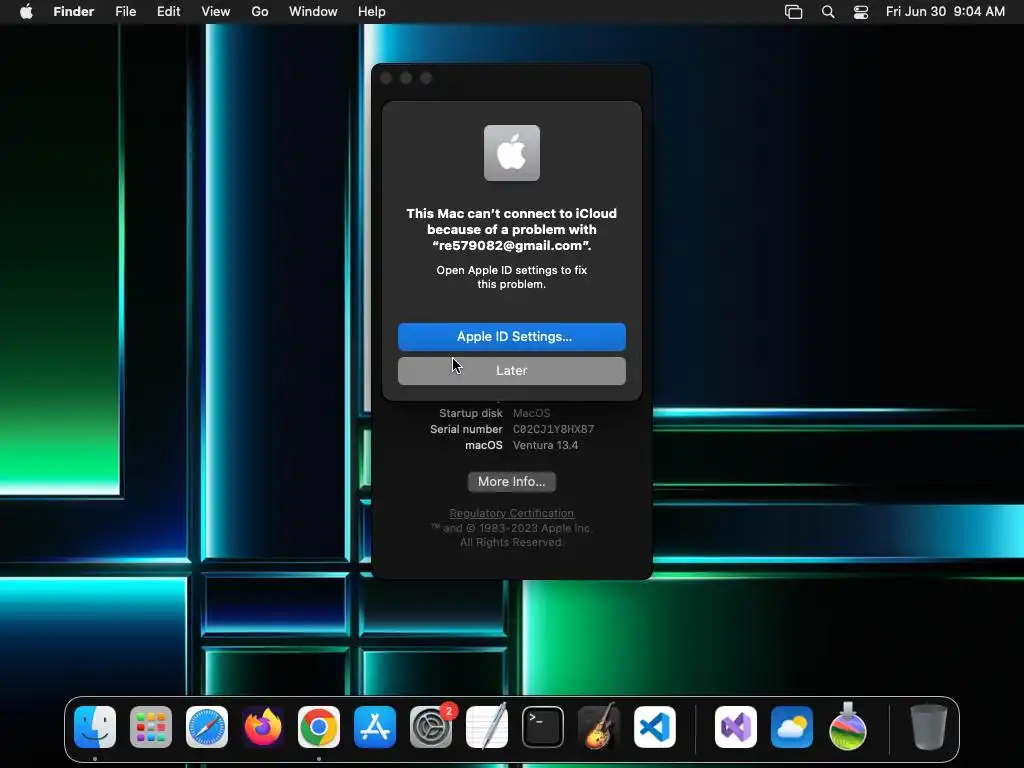Select the serial number C02CJ1Y8HX87

click(553, 429)
